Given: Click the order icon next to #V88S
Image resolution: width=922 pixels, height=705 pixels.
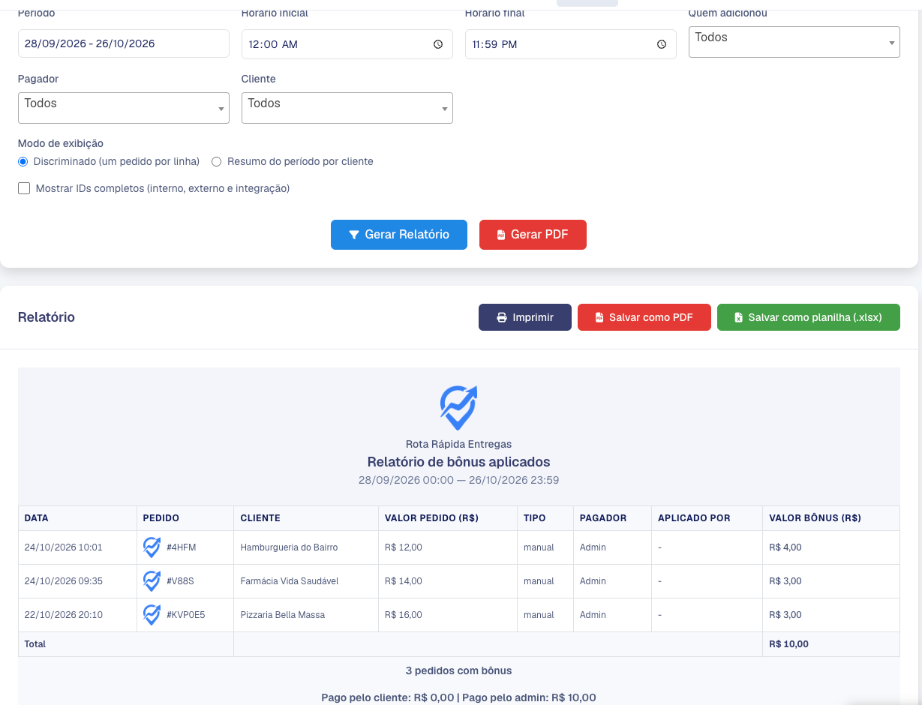Looking at the screenshot, I should 152,581.
